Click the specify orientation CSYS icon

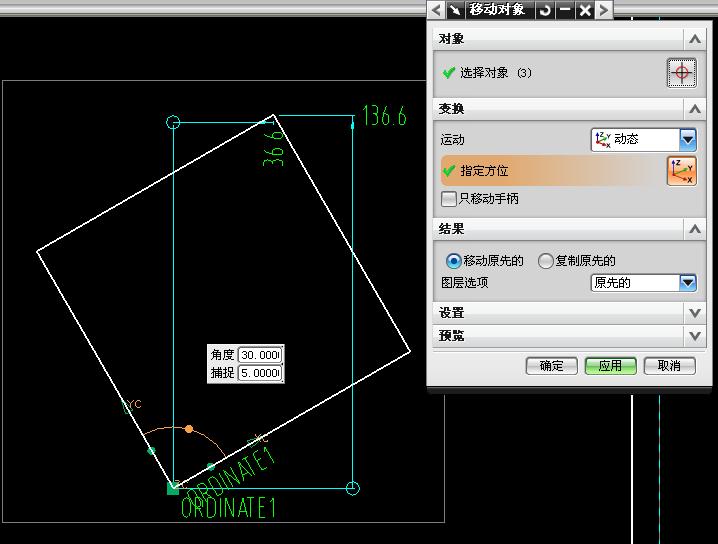[x=682, y=171]
